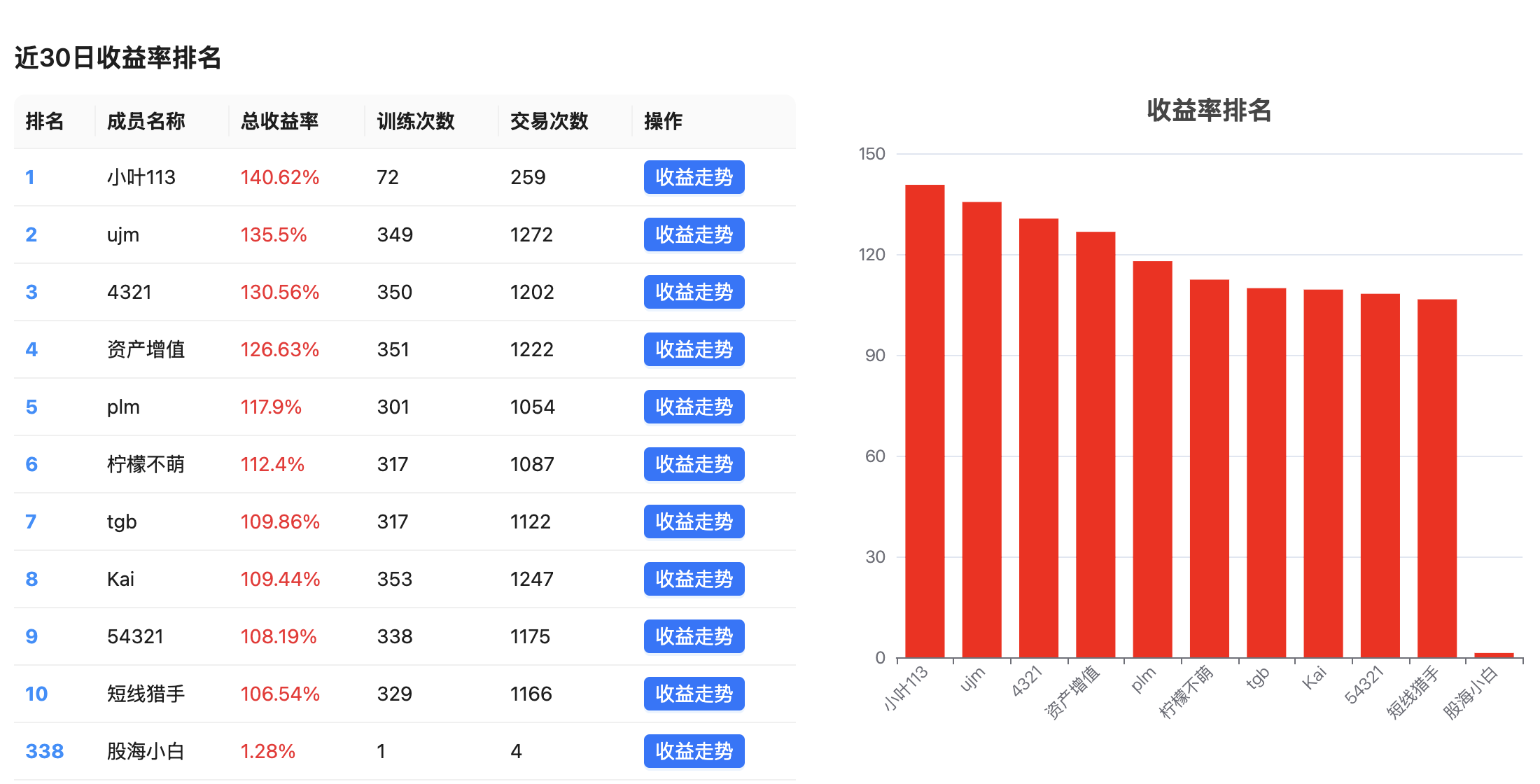Screen dimensions: 1540x784
Task: Open 收益走势 for 柠檬不萌
Action: click(x=694, y=464)
